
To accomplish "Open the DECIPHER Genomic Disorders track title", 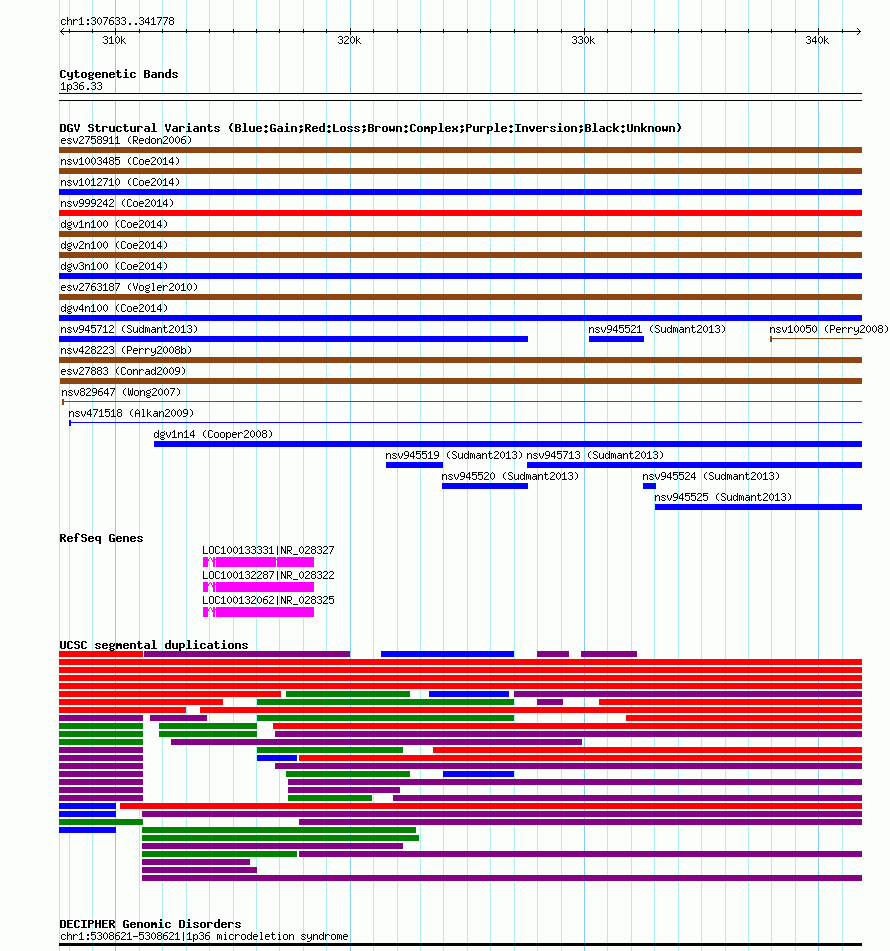I will click(x=150, y=924).
